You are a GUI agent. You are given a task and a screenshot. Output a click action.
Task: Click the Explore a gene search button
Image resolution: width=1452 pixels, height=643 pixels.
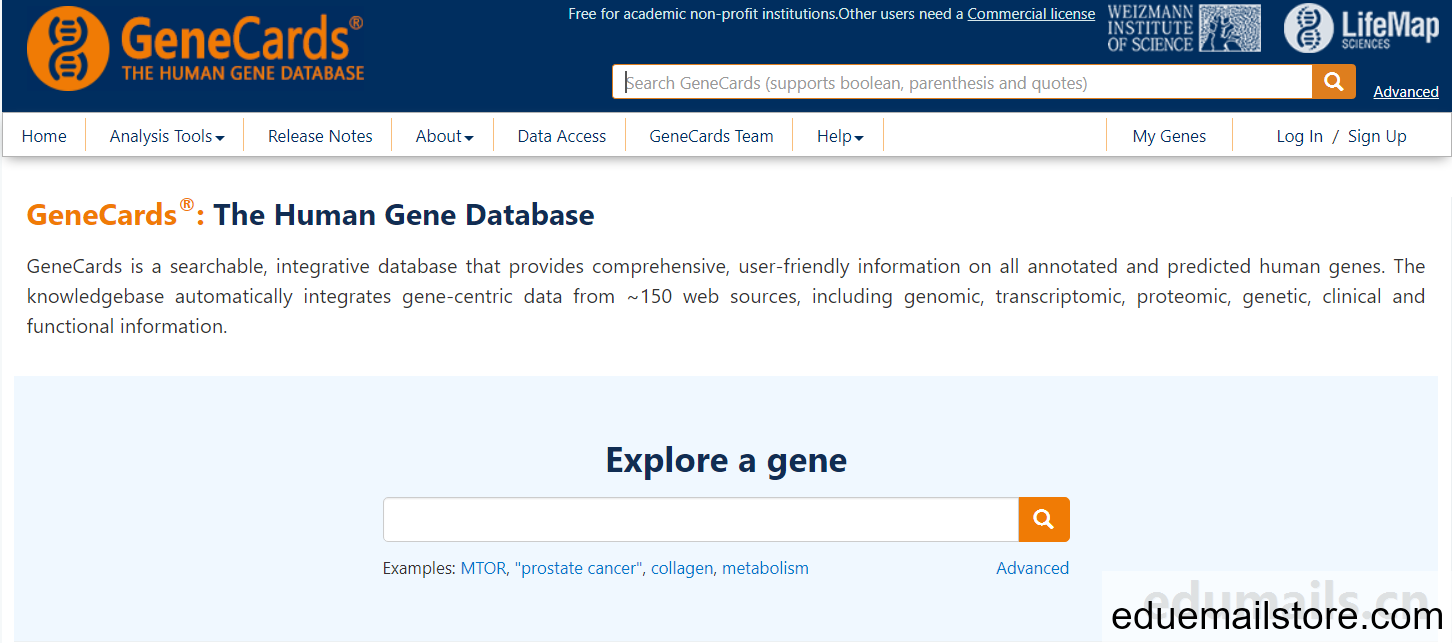[1044, 519]
